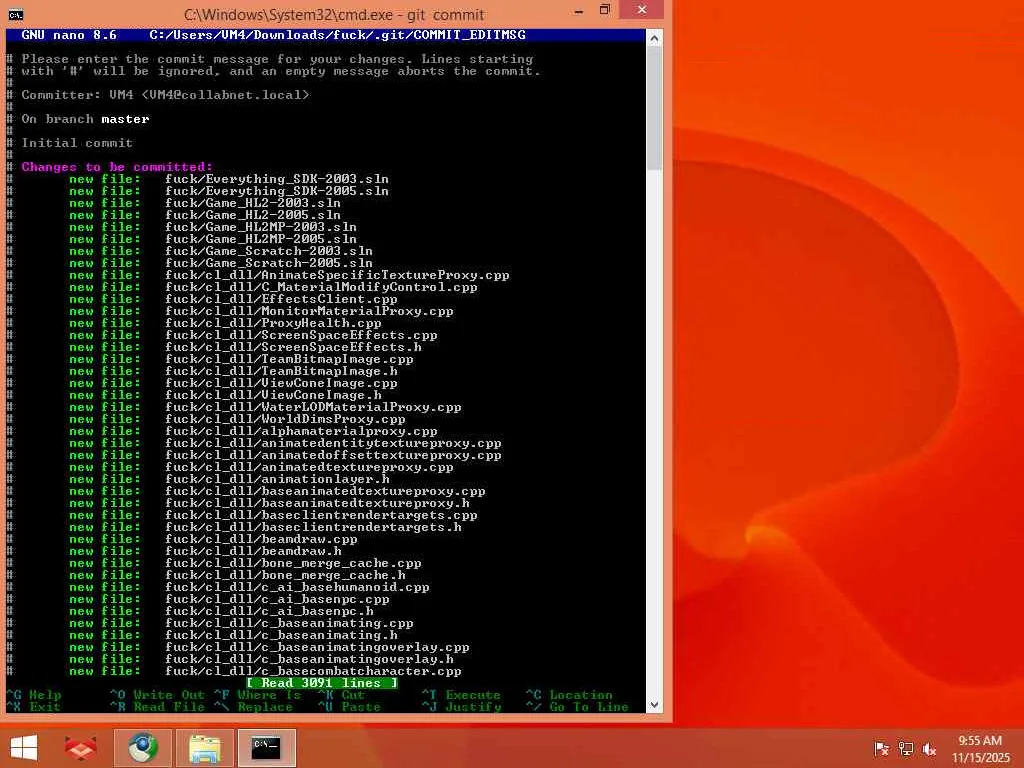Click the WaterLODMaterialProxy.cpp line

point(313,407)
